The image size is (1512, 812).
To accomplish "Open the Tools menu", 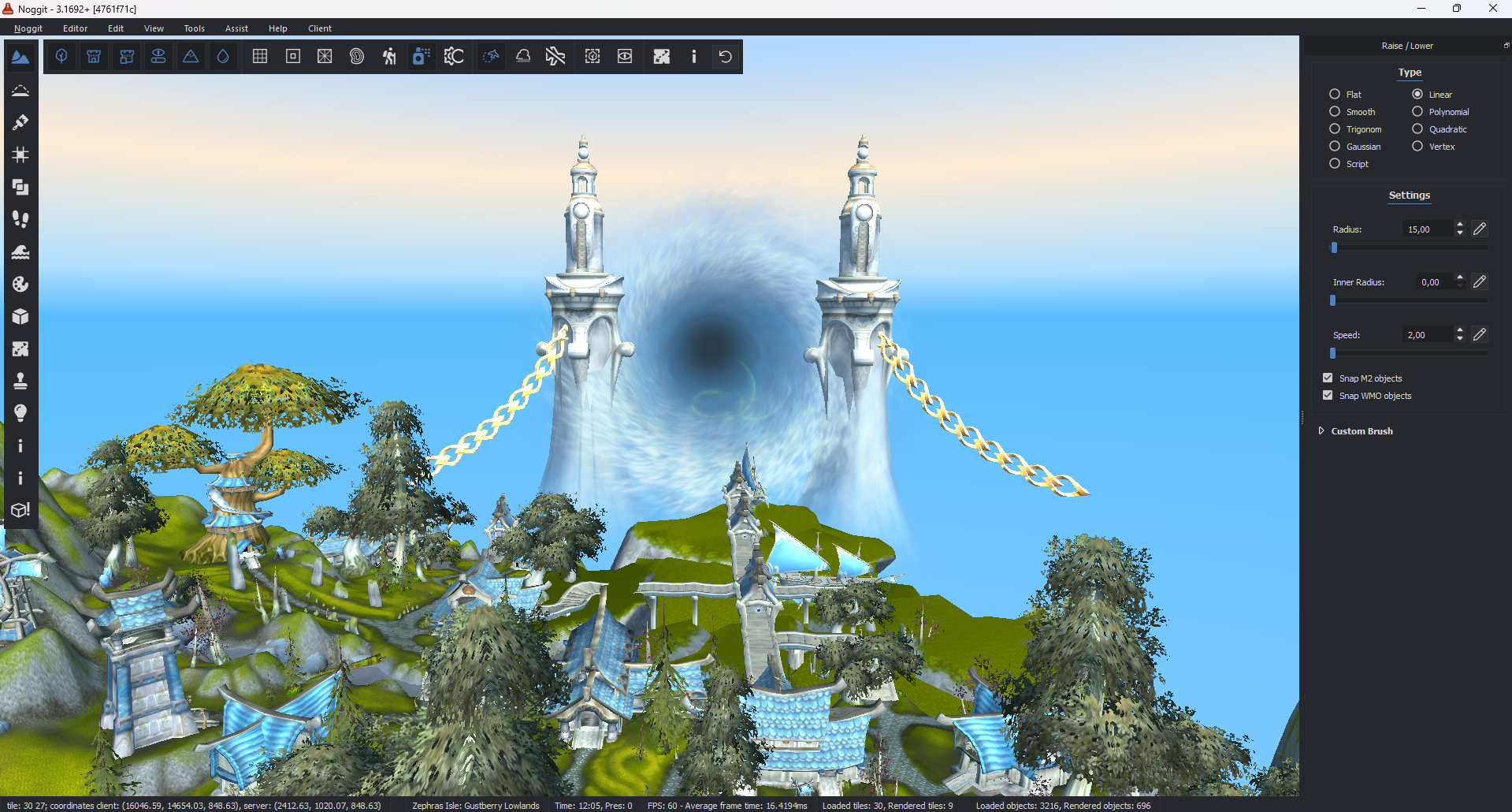I will click(x=195, y=28).
